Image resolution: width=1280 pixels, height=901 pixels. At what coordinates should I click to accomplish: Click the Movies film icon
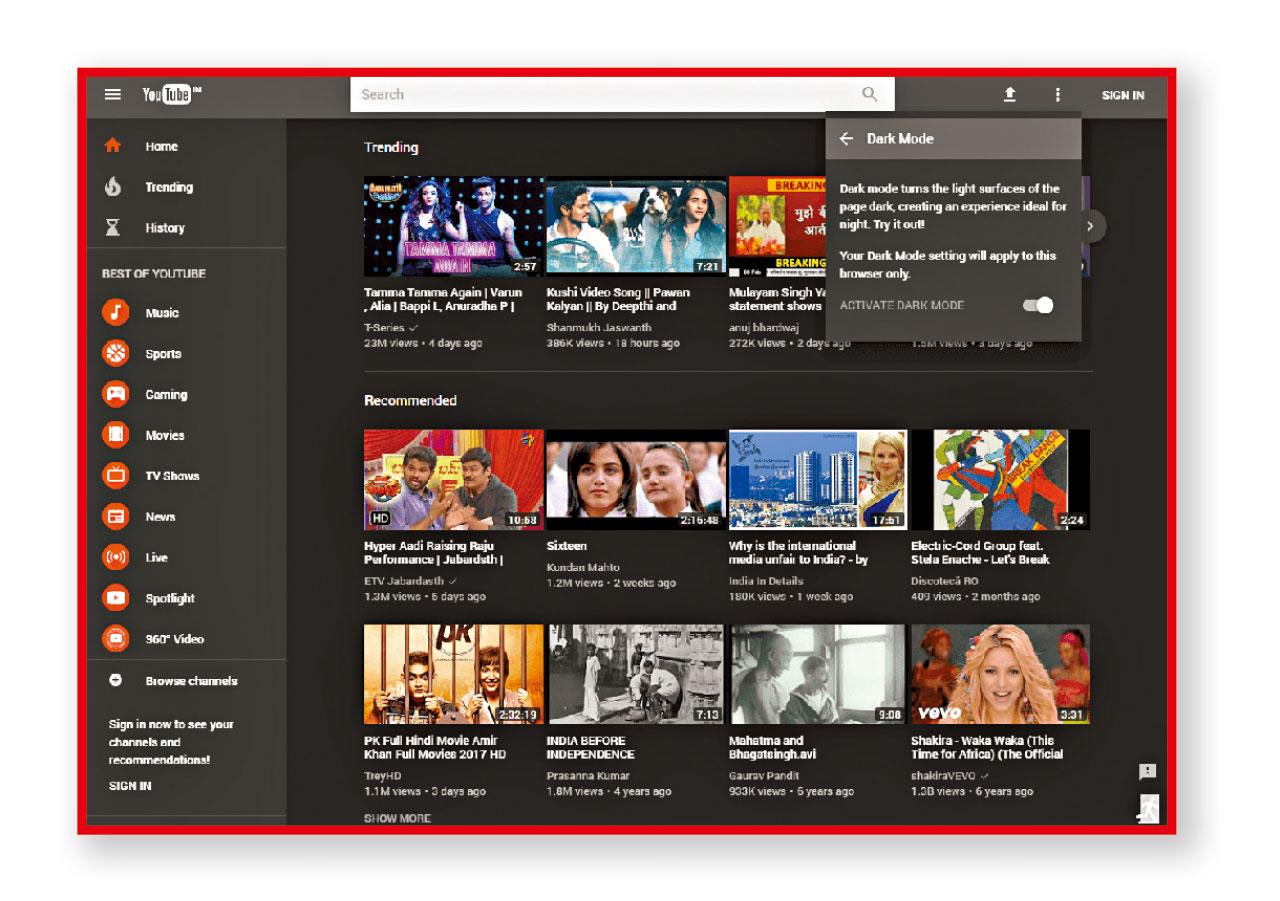pyautogui.click(x=116, y=435)
